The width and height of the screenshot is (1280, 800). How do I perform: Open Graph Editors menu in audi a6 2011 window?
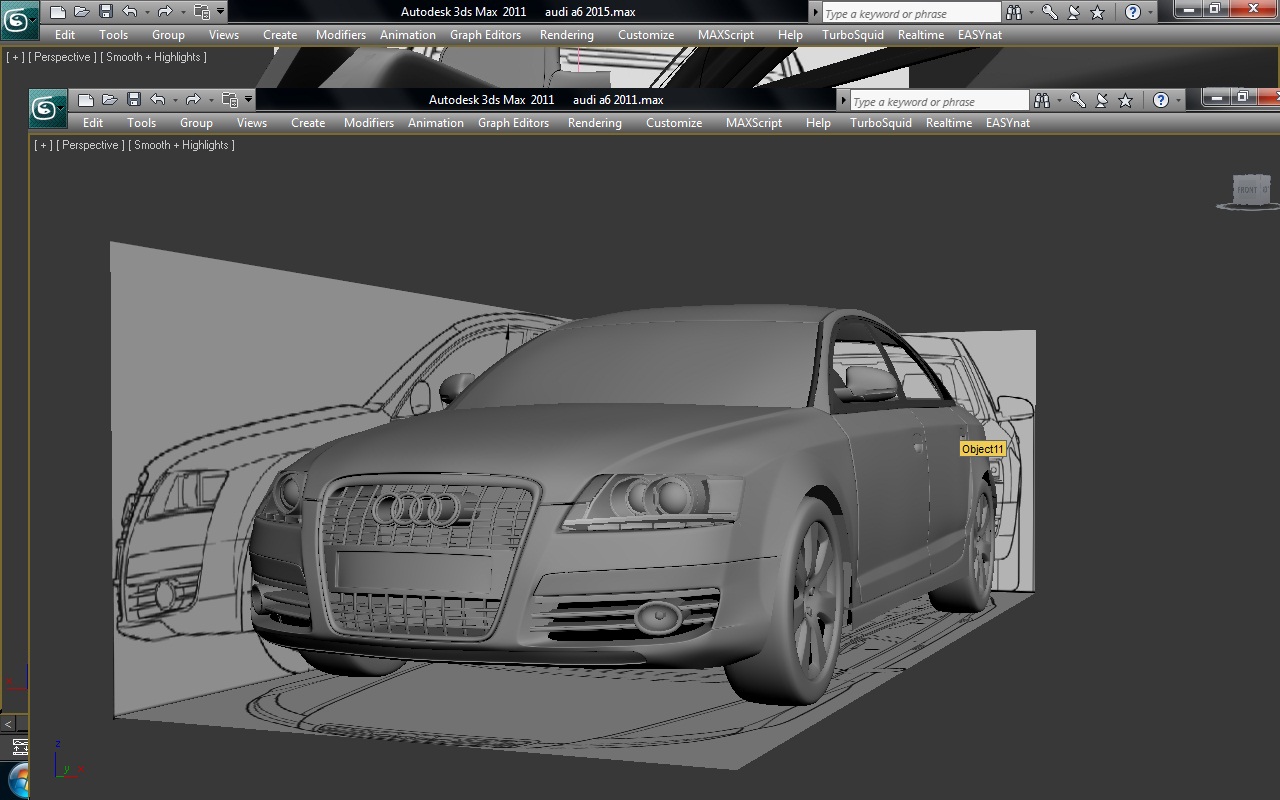[x=513, y=123]
